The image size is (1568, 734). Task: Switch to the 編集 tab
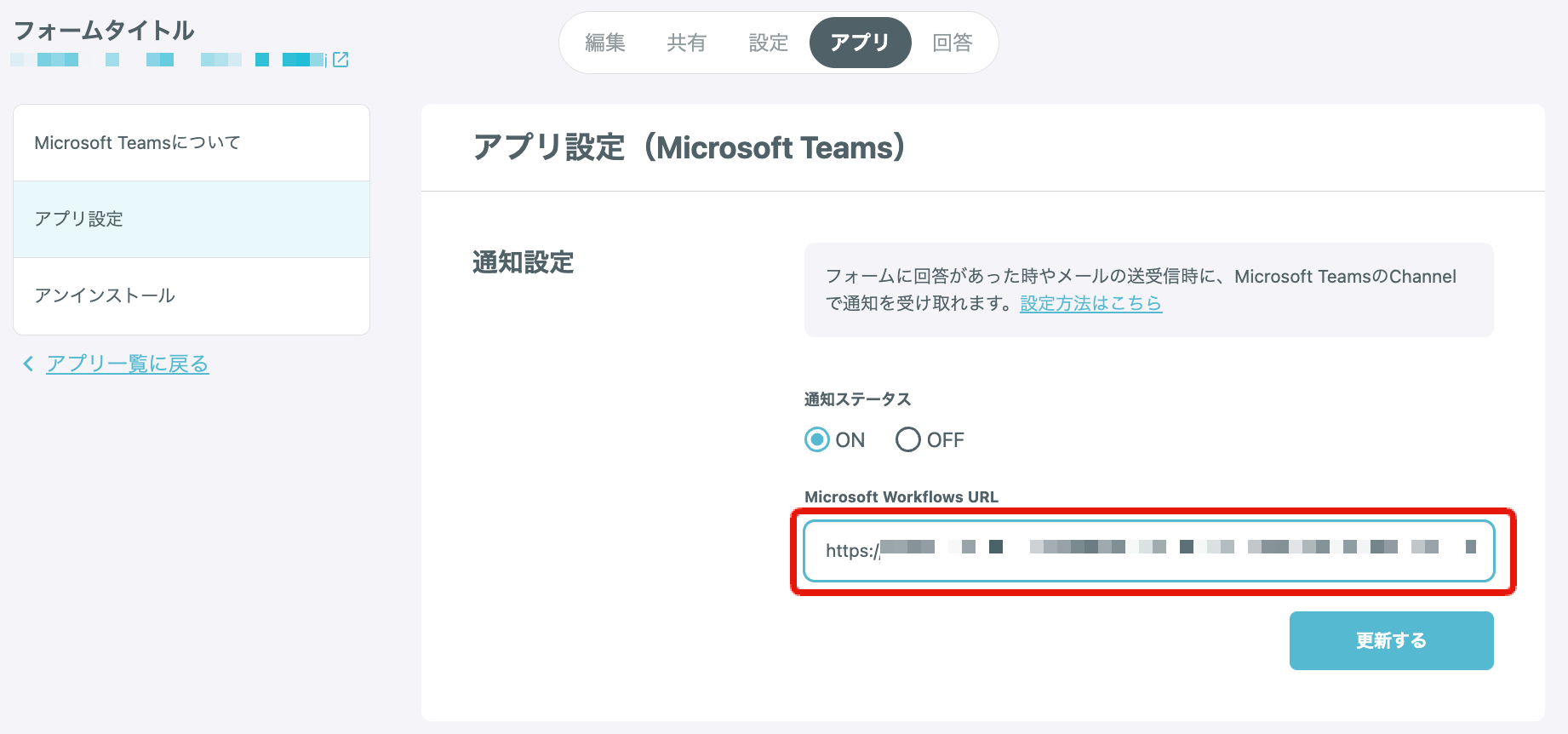[x=605, y=43]
